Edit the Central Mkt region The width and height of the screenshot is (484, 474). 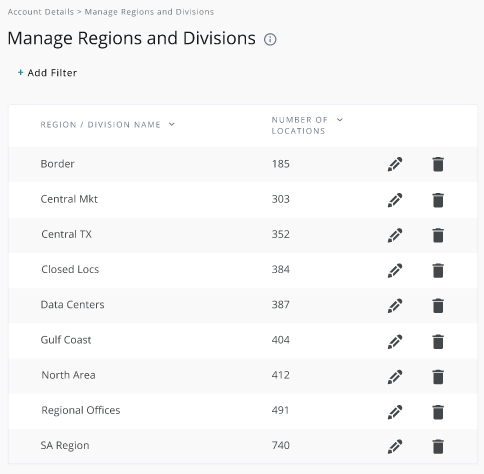pos(395,200)
